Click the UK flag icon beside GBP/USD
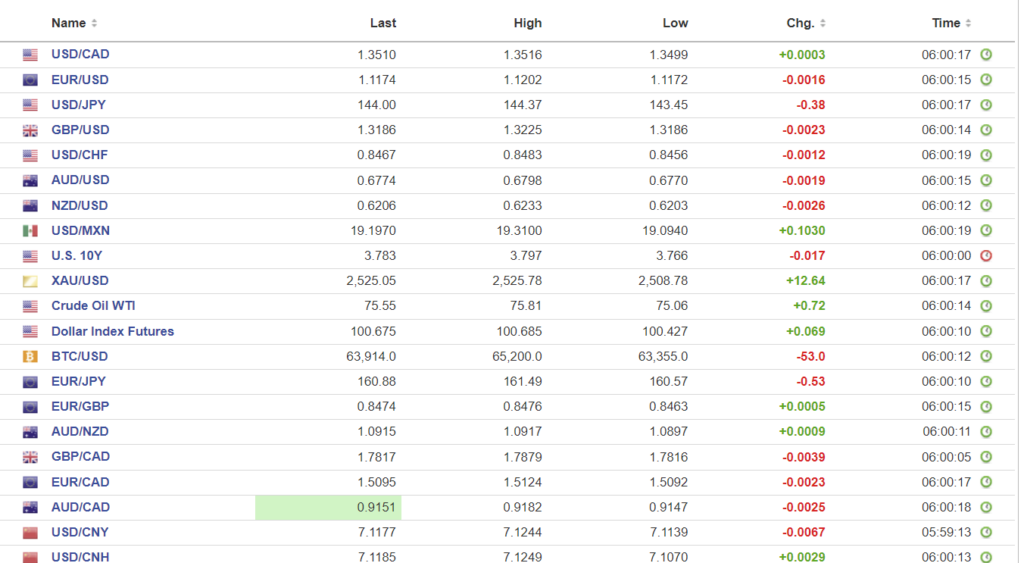This screenshot has width=1024, height=563. coord(30,130)
